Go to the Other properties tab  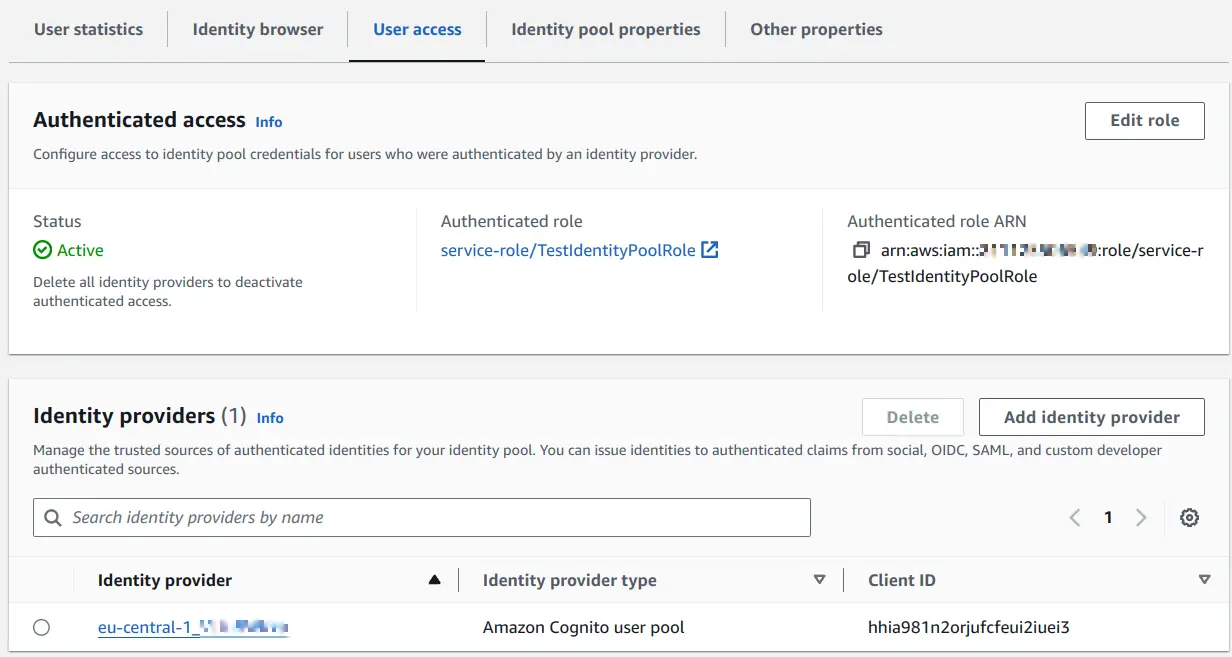(816, 30)
